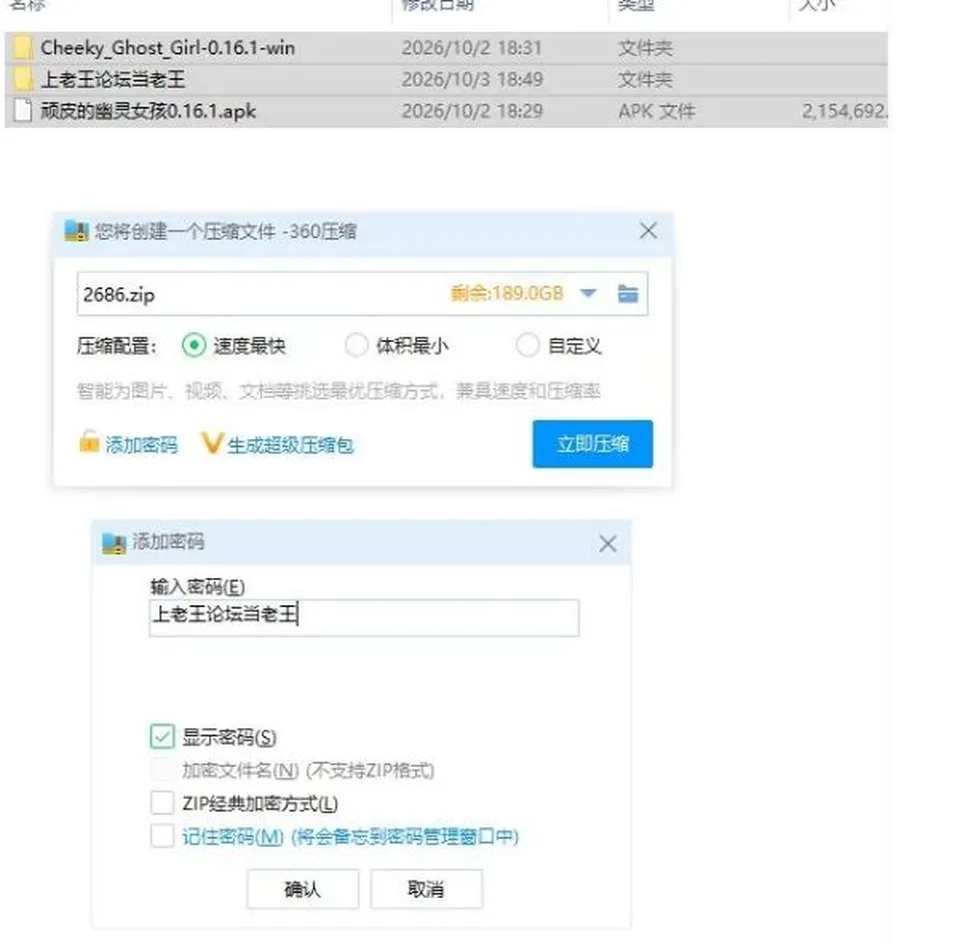Click the 360压缩 app icon in the compression dialog title
This screenshot has width=960, height=944.
point(77,231)
